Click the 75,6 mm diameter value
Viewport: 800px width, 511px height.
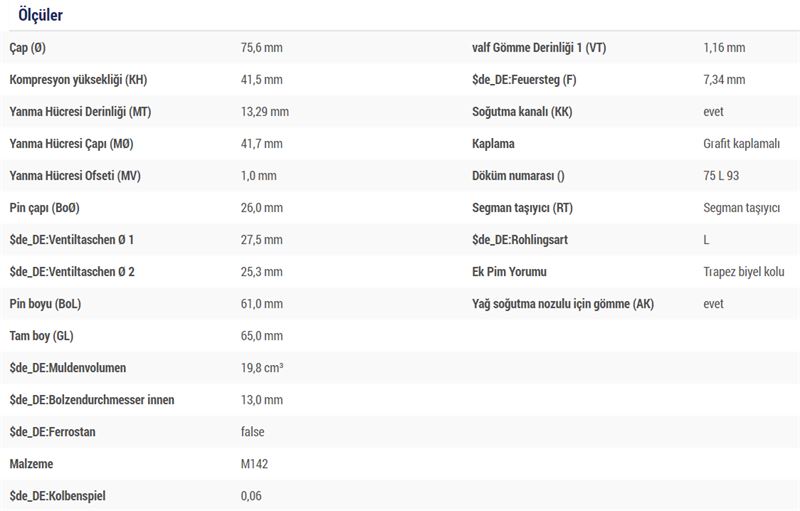pos(262,48)
